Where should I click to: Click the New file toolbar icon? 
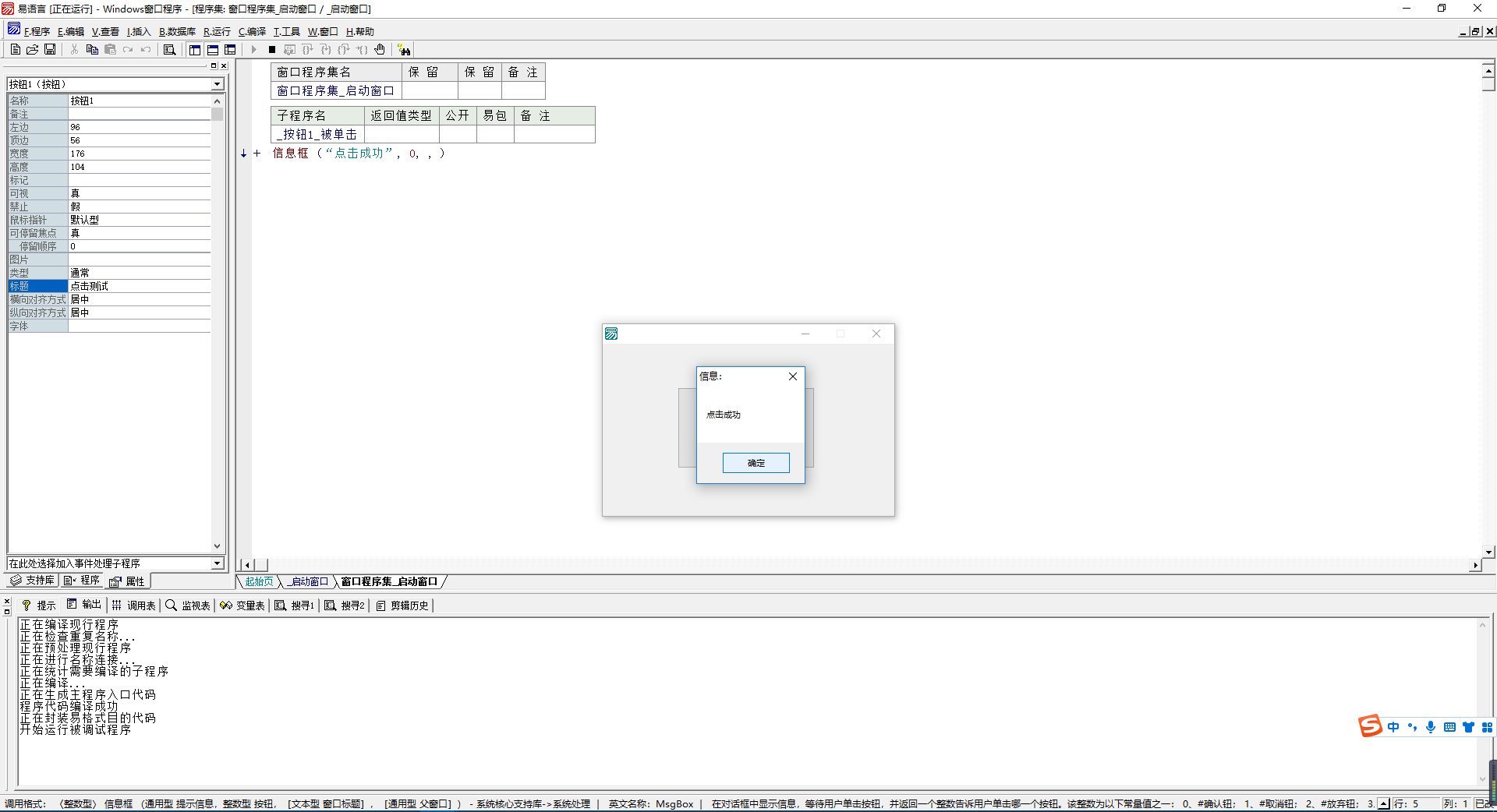[x=15, y=49]
